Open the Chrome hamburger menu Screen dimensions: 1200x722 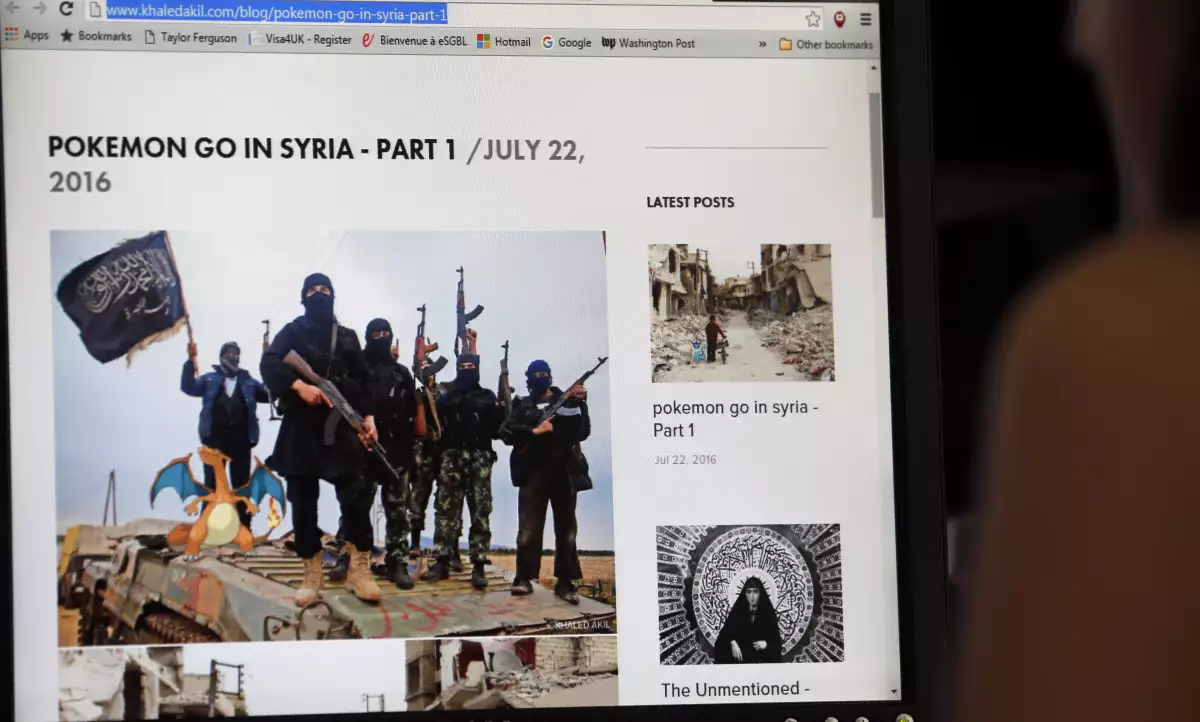point(866,19)
